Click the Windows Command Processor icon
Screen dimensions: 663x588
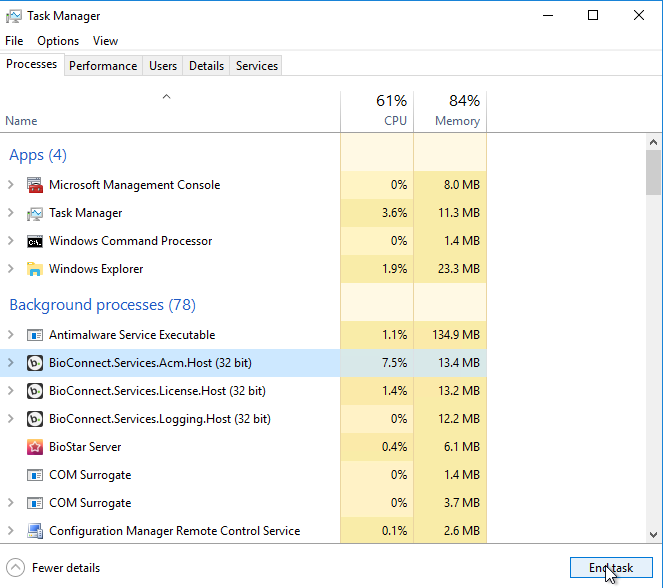pyautogui.click(x=35, y=241)
